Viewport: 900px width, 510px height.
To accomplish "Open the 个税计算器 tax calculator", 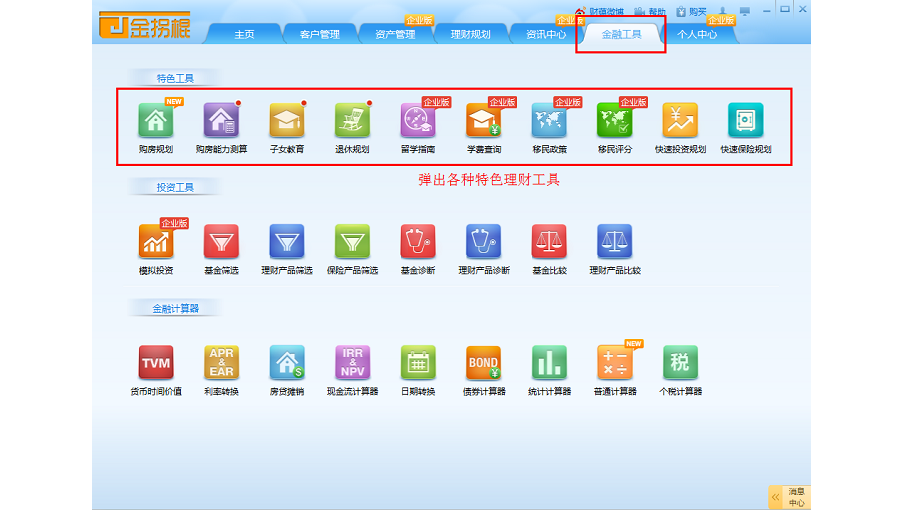I will [680, 362].
